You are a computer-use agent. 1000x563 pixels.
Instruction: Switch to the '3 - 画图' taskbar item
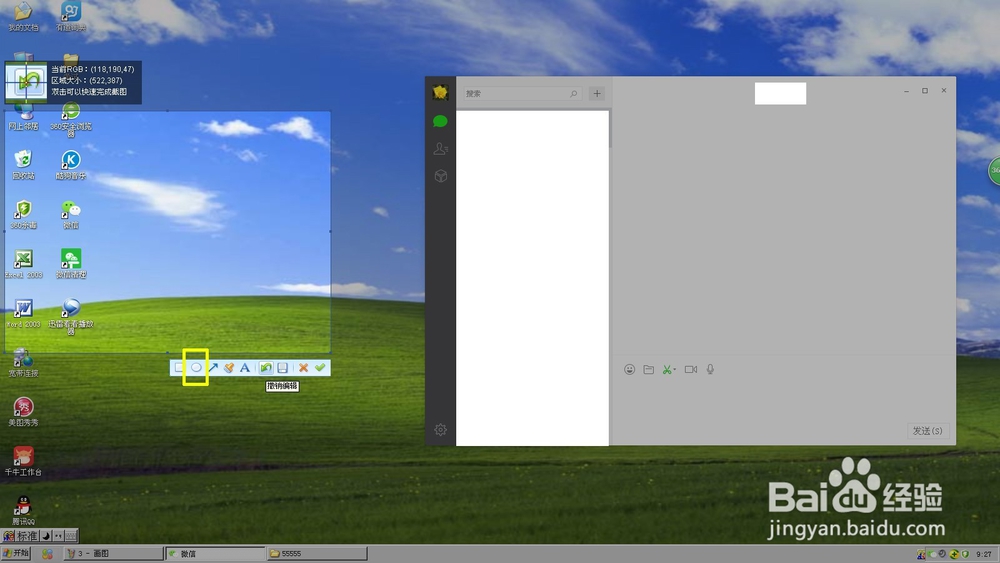pos(114,553)
